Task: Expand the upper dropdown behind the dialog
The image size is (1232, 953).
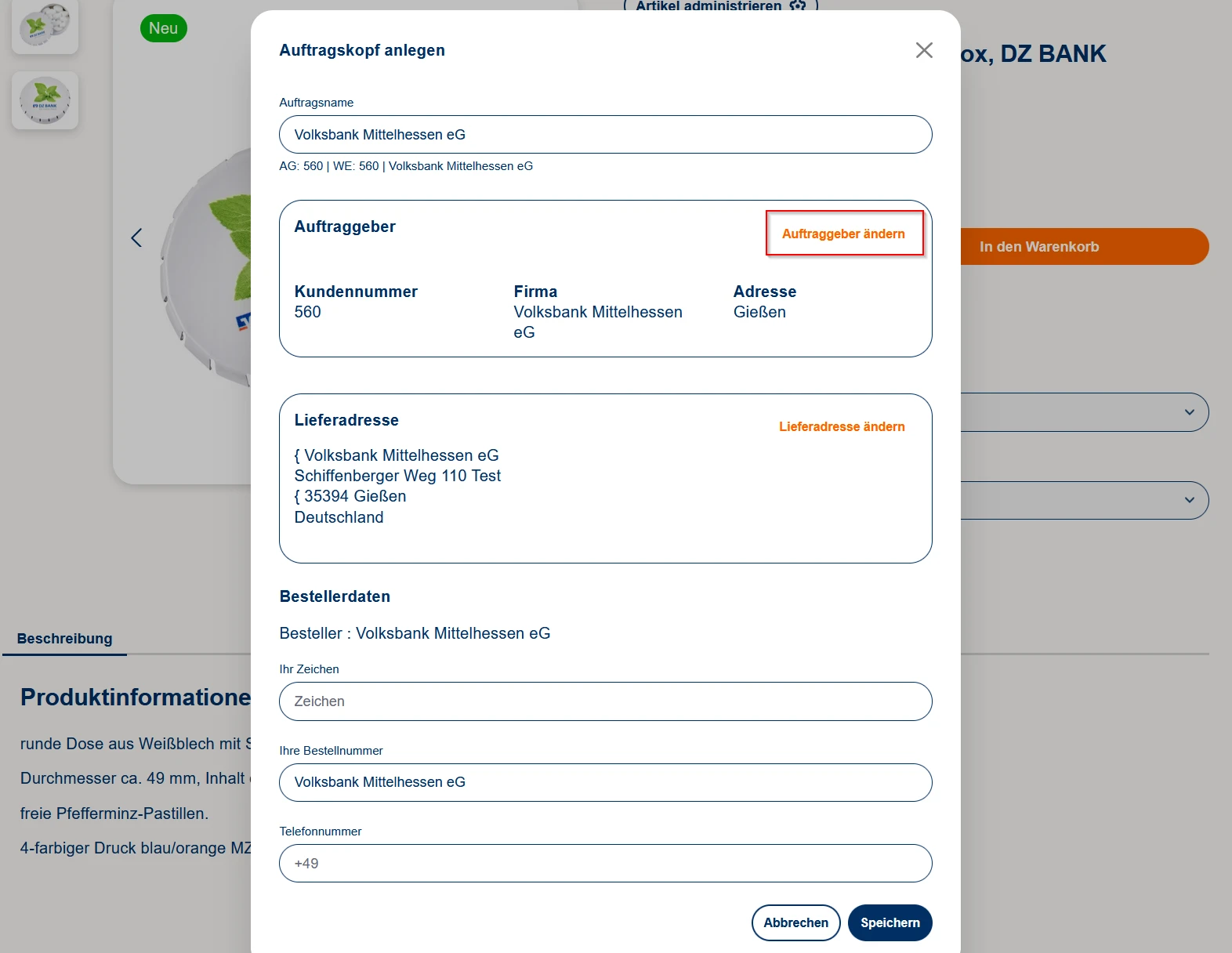Action: tap(1188, 412)
